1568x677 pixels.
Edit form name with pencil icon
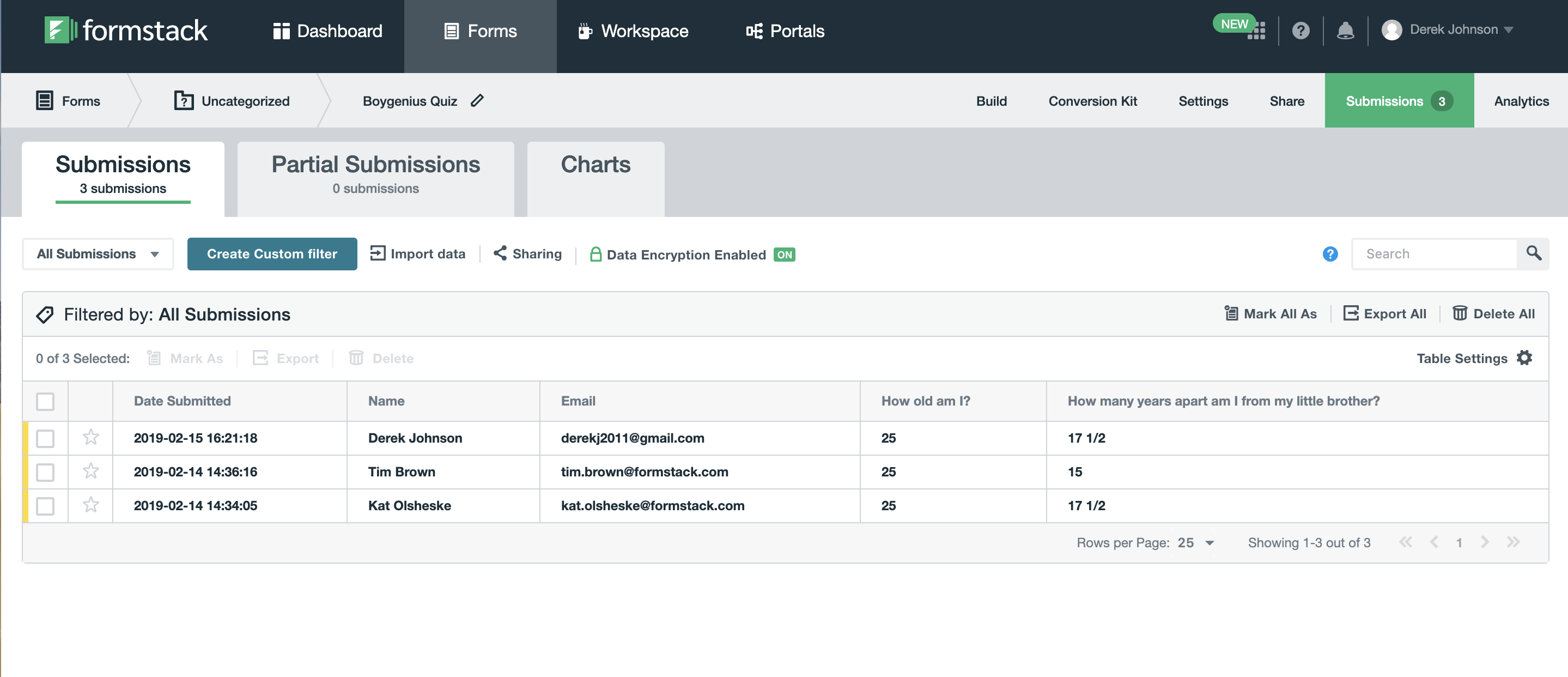(477, 100)
